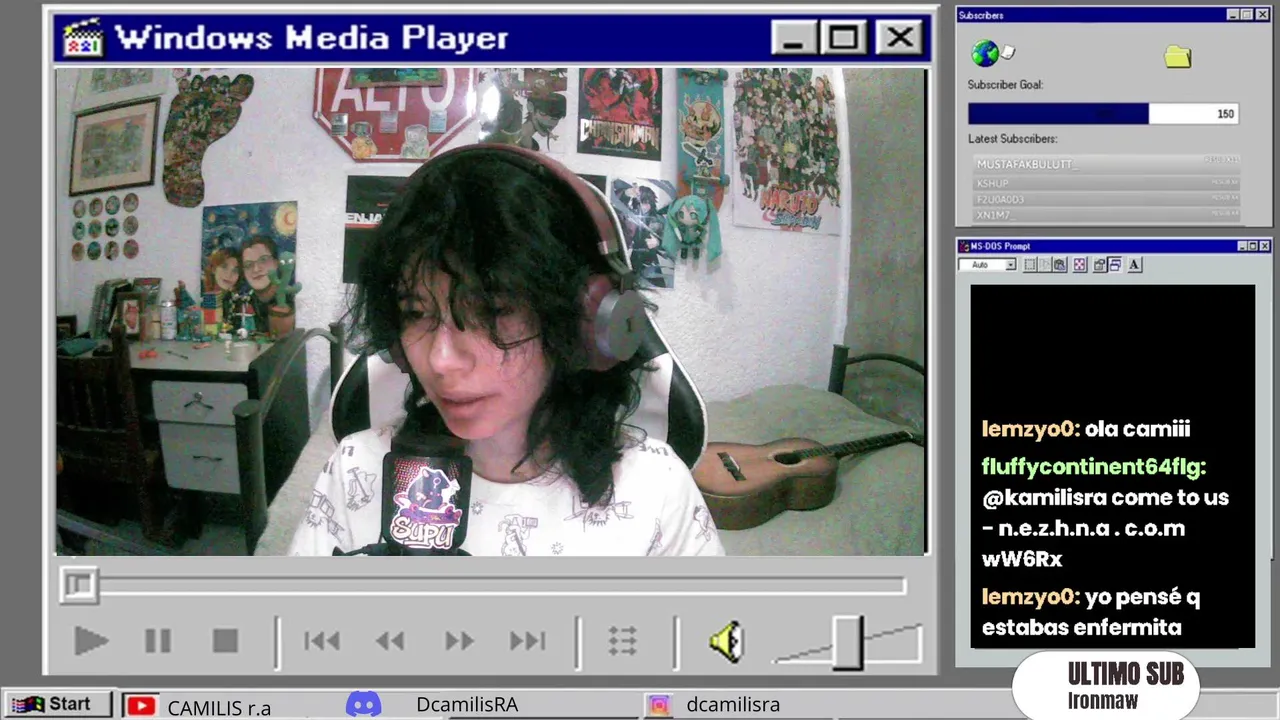Screen dimensions: 1280x720
Task: Click the Copy icon in MS-DOS toolbar
Action: [x=1045, y=265]
